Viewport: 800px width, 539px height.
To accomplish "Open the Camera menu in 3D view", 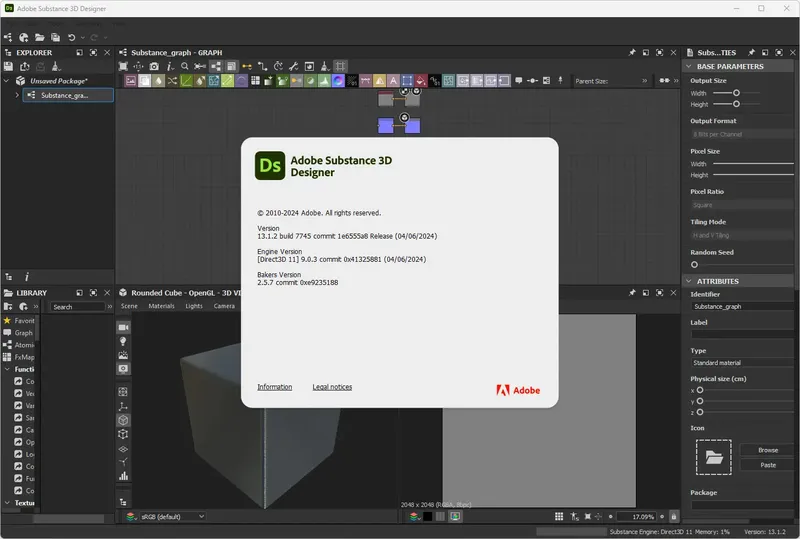I will (x=224, y=306).
